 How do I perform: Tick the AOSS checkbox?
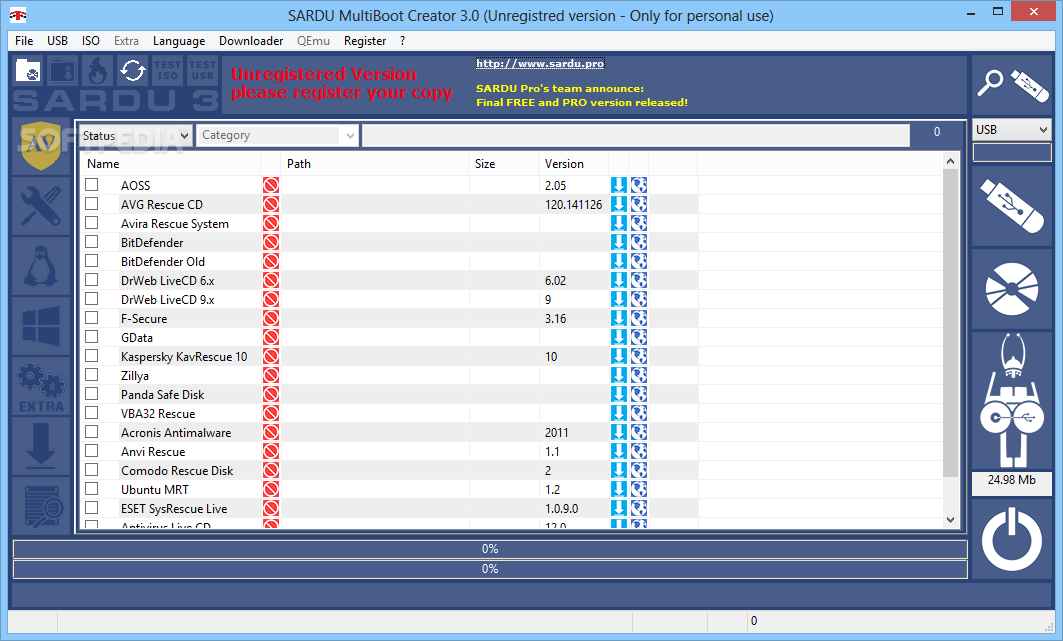pos(92,184)
